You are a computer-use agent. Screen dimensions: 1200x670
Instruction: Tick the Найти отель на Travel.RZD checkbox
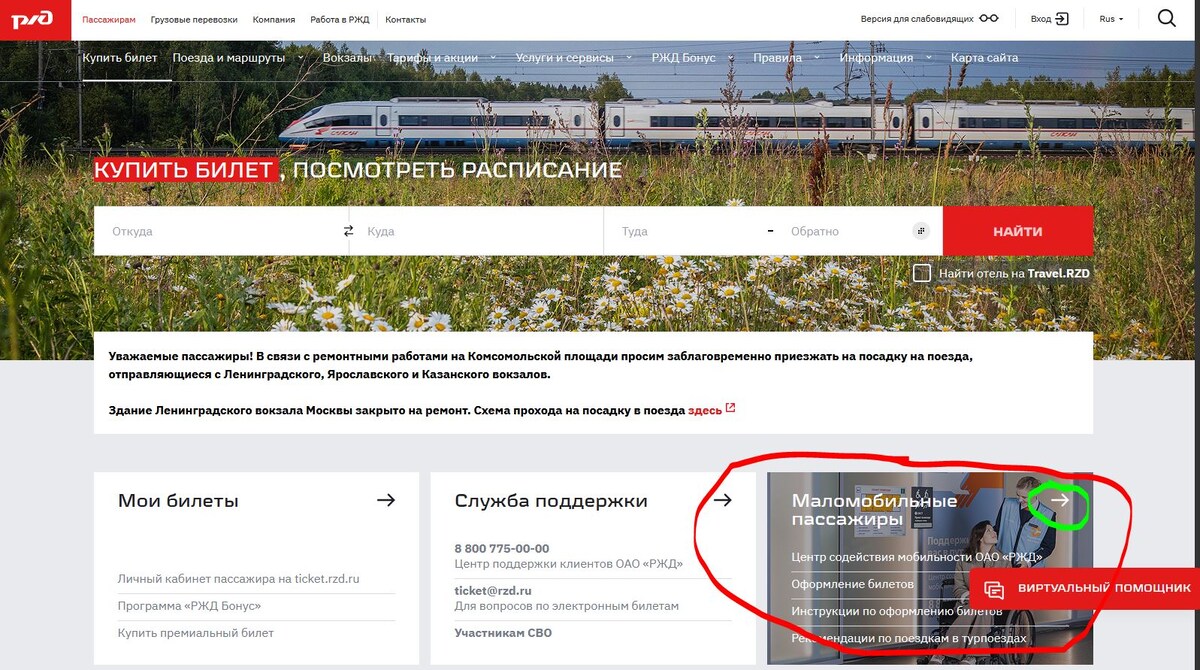pyautogui.click(x=922, y=273)
